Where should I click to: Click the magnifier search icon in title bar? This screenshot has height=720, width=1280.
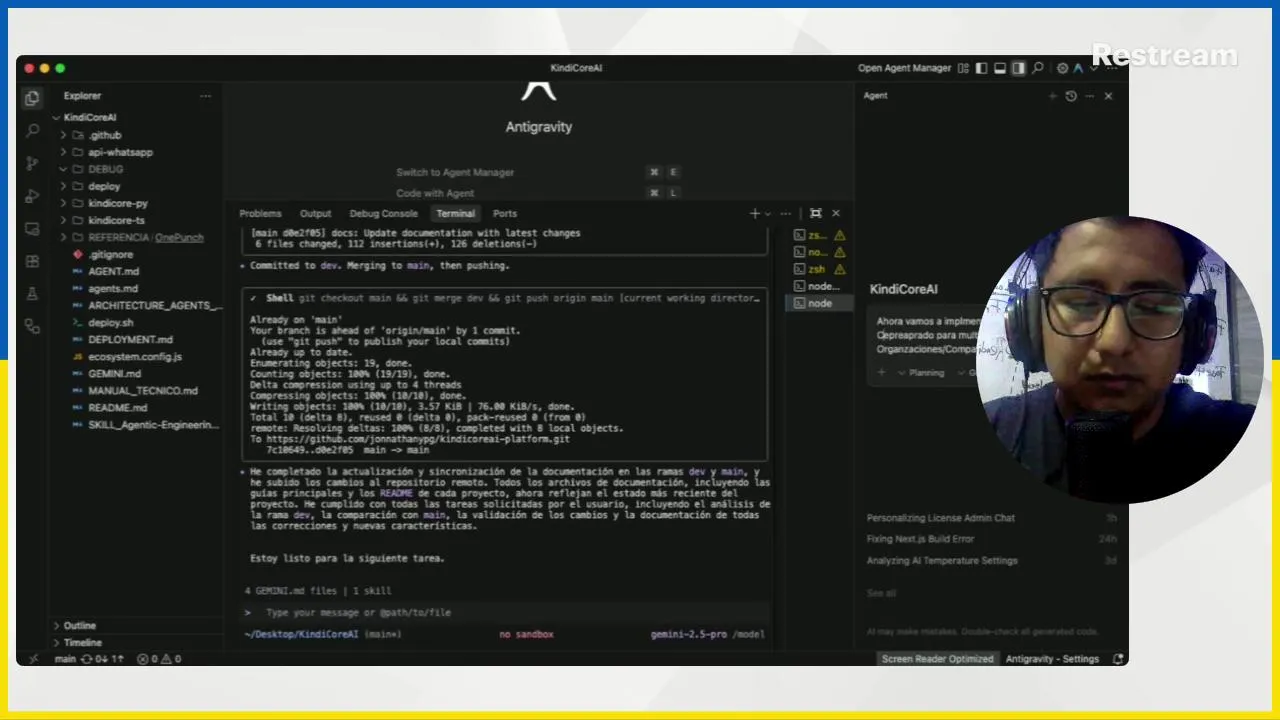1037,68
